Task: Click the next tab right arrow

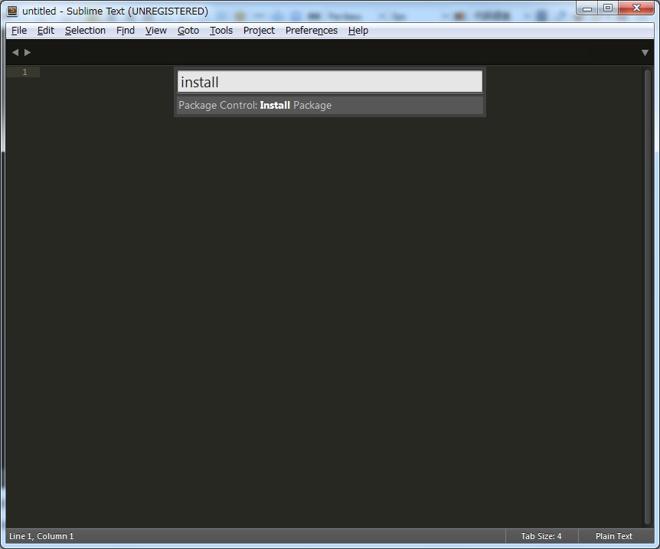Action: (x=27, y=52)
